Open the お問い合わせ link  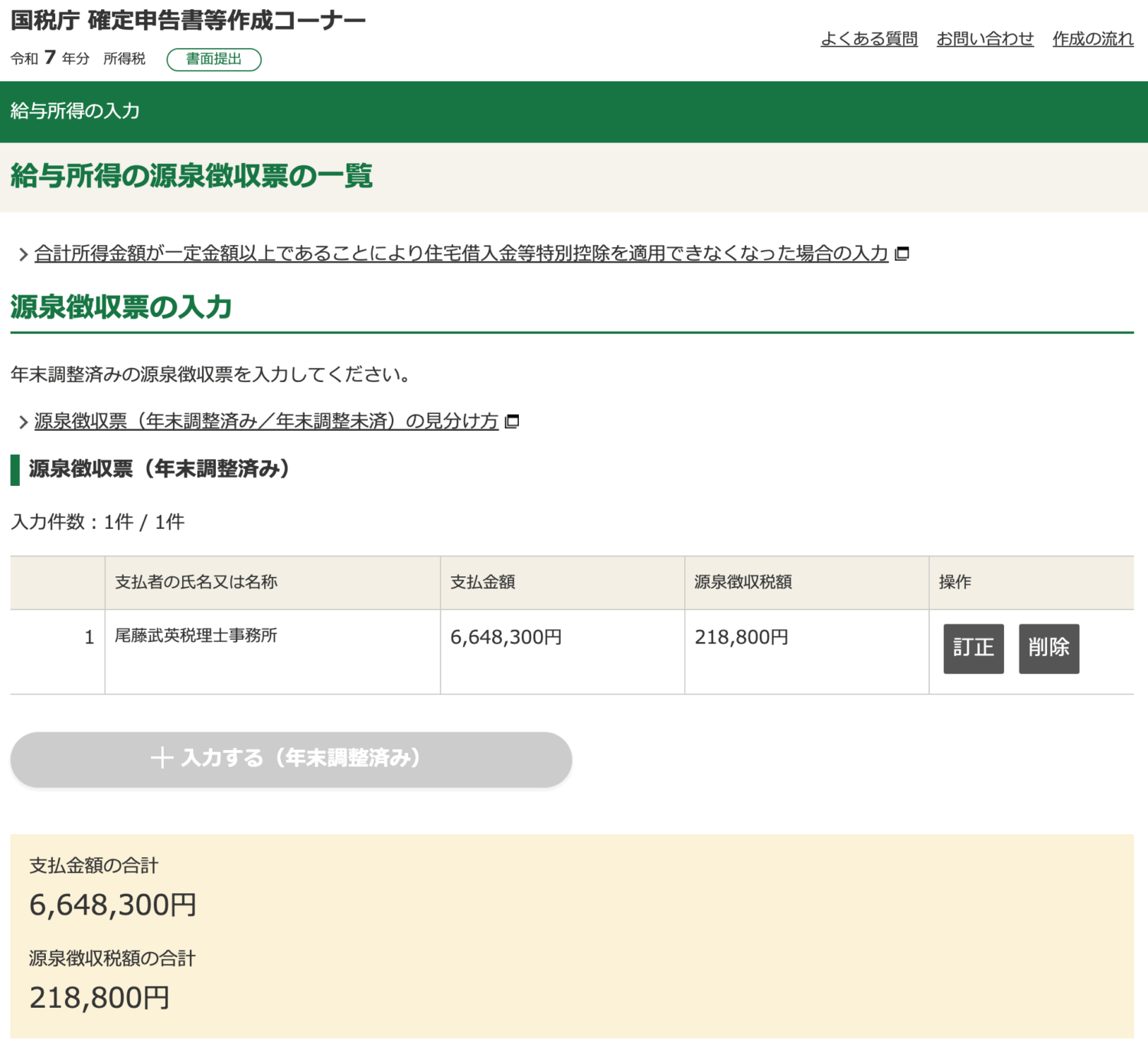point(985,40)
